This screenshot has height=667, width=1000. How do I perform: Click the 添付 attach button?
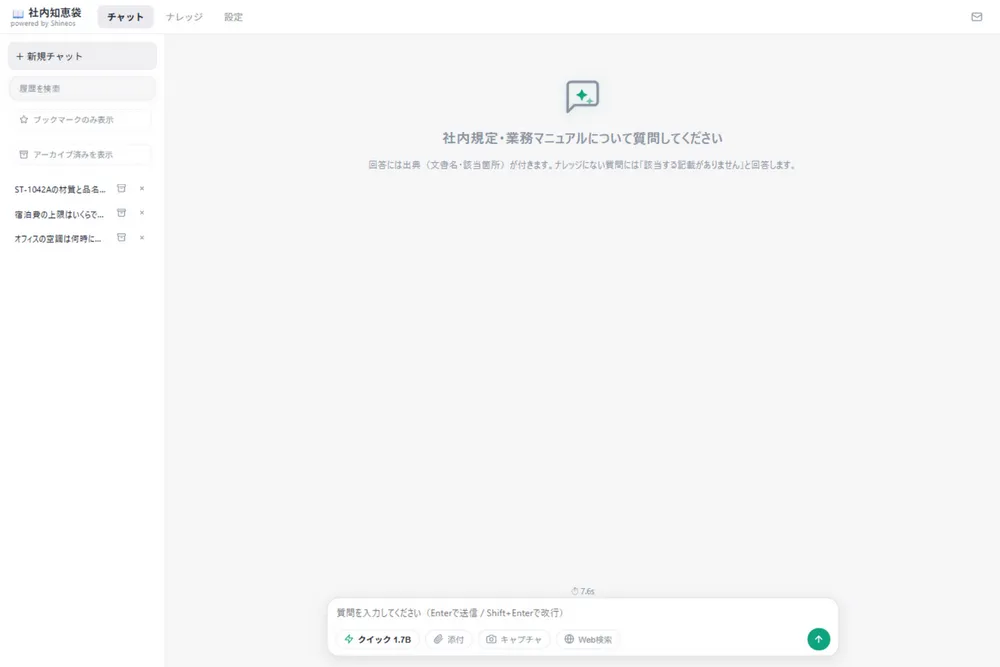pos(449,639)
